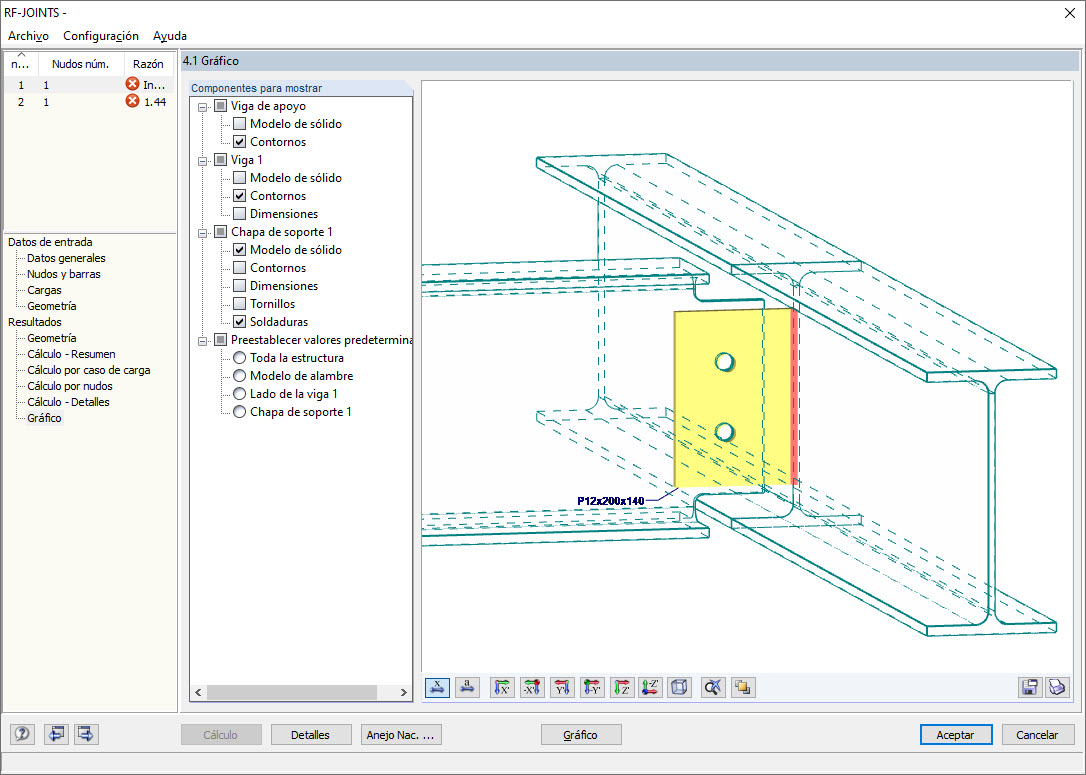Toggle the dimension symbols 'a' display icon
This screenshot has height=775, width=1086.
click(468, 688)
